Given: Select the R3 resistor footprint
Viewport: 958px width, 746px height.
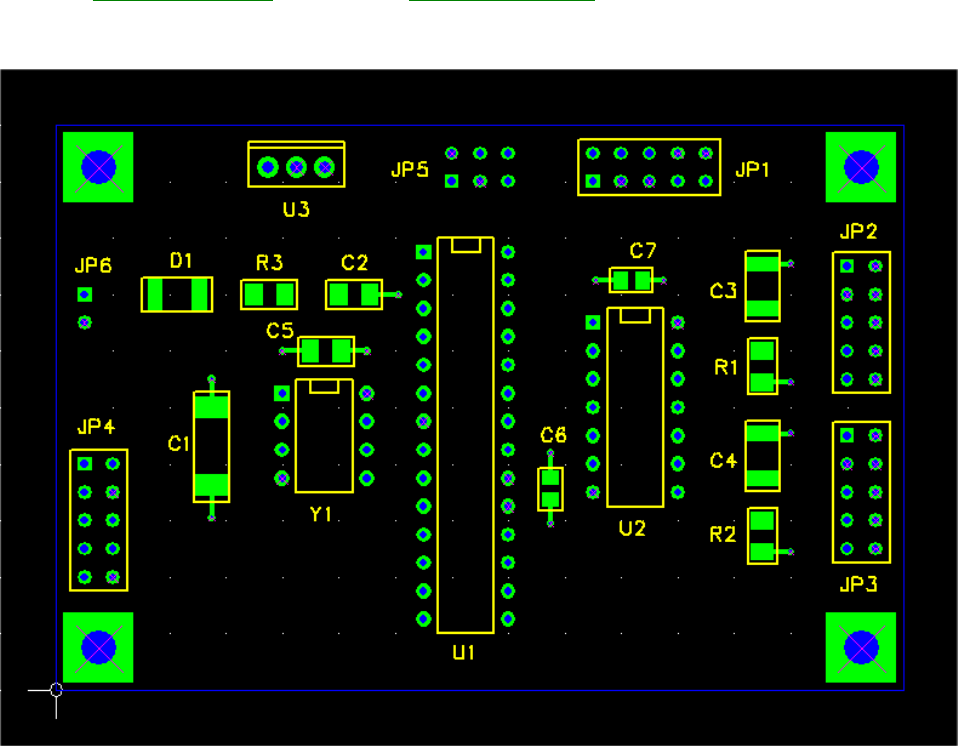Looking at the screenshot, I should coord(269,294).
